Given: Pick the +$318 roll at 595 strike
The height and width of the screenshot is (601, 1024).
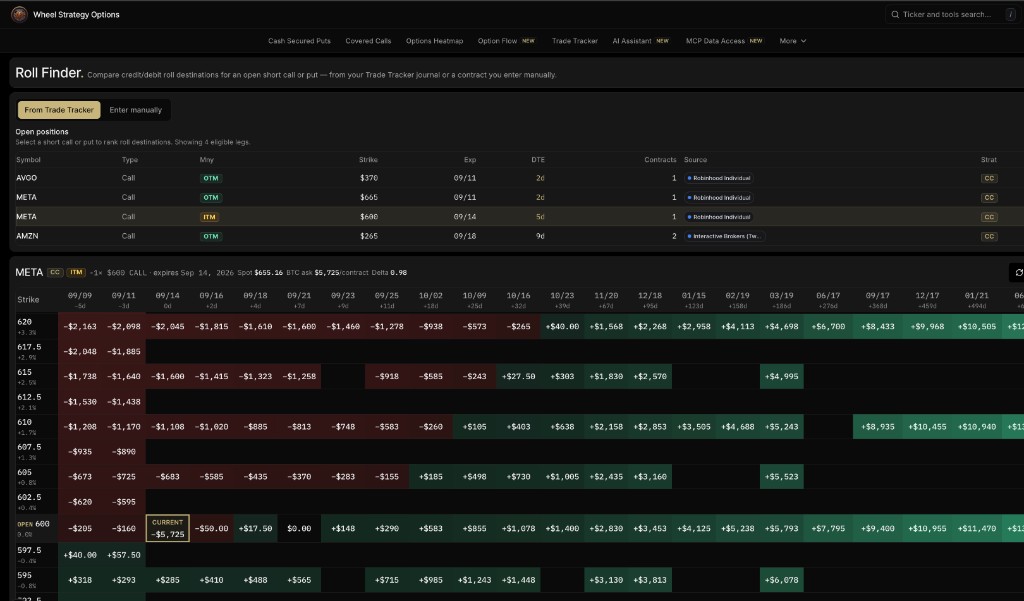Looking at the screenshot, I should tap(80, 579).
